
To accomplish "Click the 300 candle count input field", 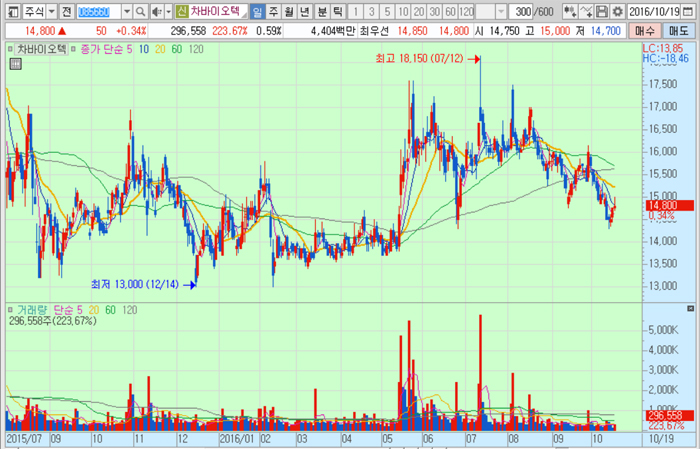I will [519, 11].
